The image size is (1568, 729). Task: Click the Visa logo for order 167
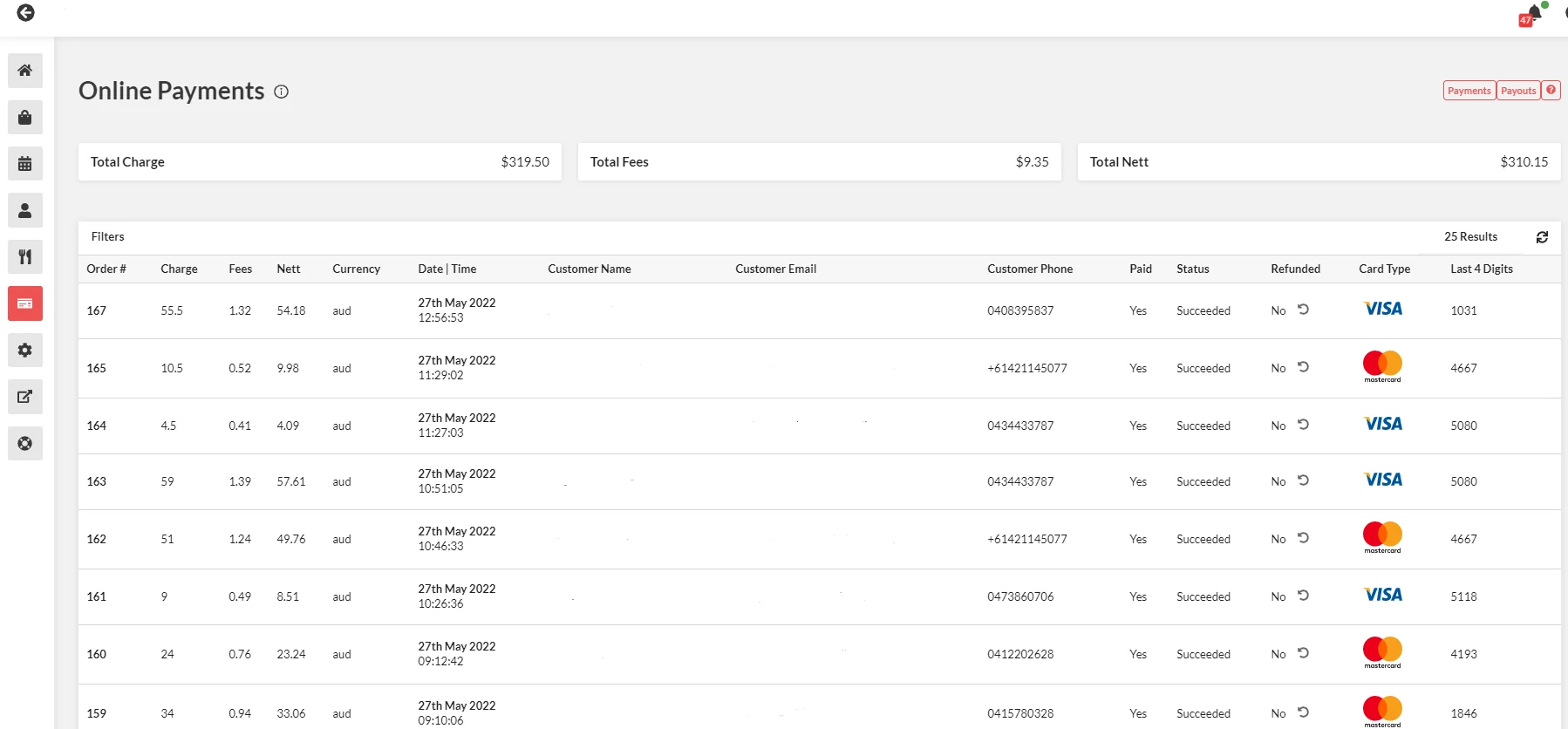(x=1383, y=309)
